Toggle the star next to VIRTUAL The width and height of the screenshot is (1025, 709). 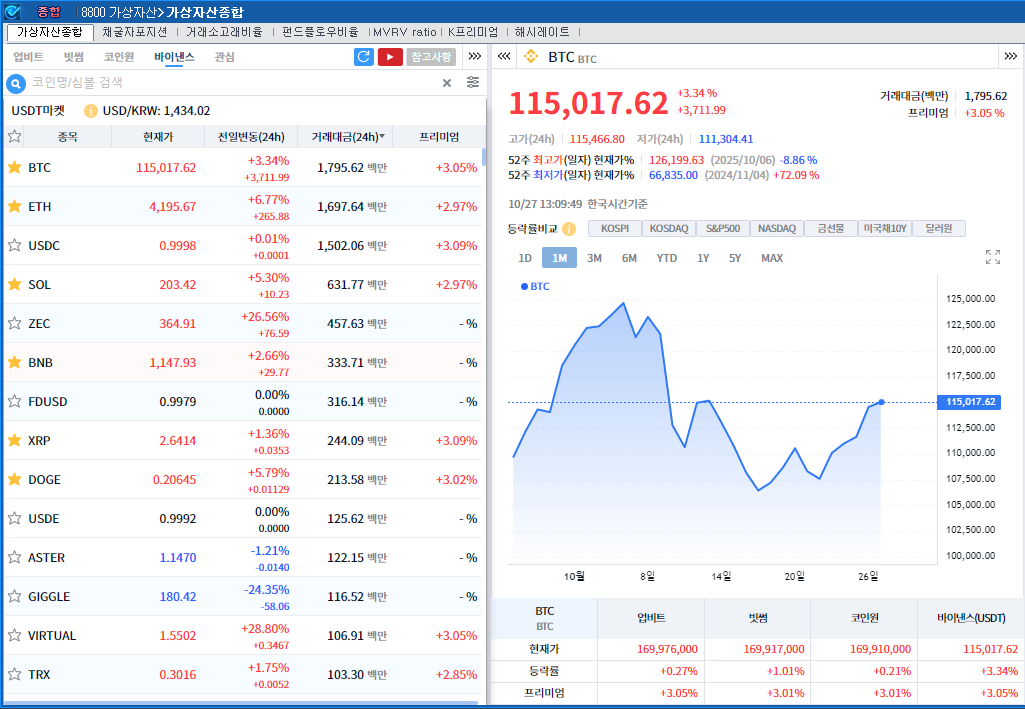(x=13, y=635)
